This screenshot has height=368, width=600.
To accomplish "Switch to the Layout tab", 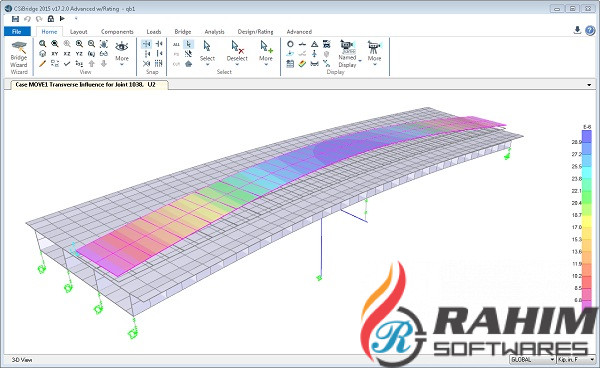I will point(78,32).
